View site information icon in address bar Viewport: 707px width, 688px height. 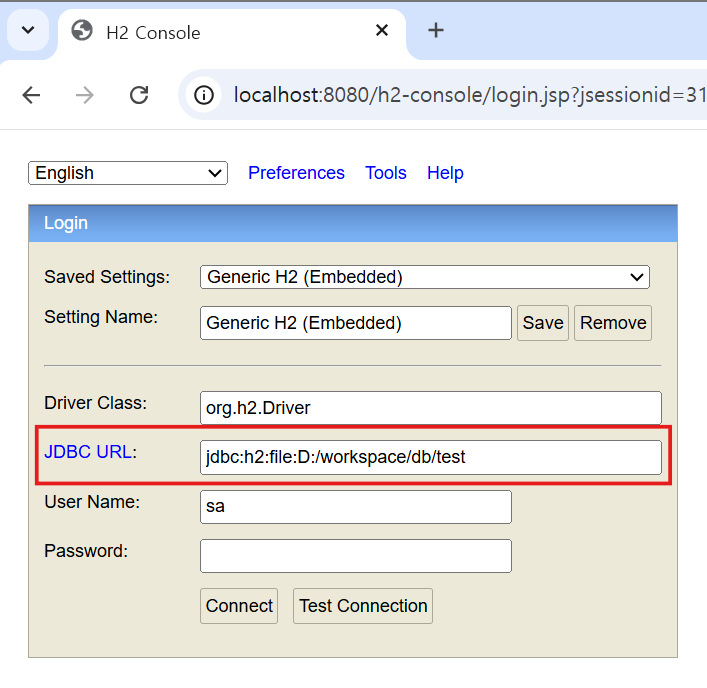[204, 95]
